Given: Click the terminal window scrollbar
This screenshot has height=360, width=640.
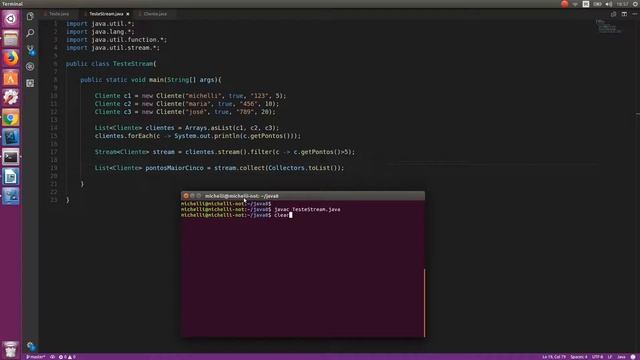Looking at the screenshot, I should pyautogui.click(x=424, y=303).
